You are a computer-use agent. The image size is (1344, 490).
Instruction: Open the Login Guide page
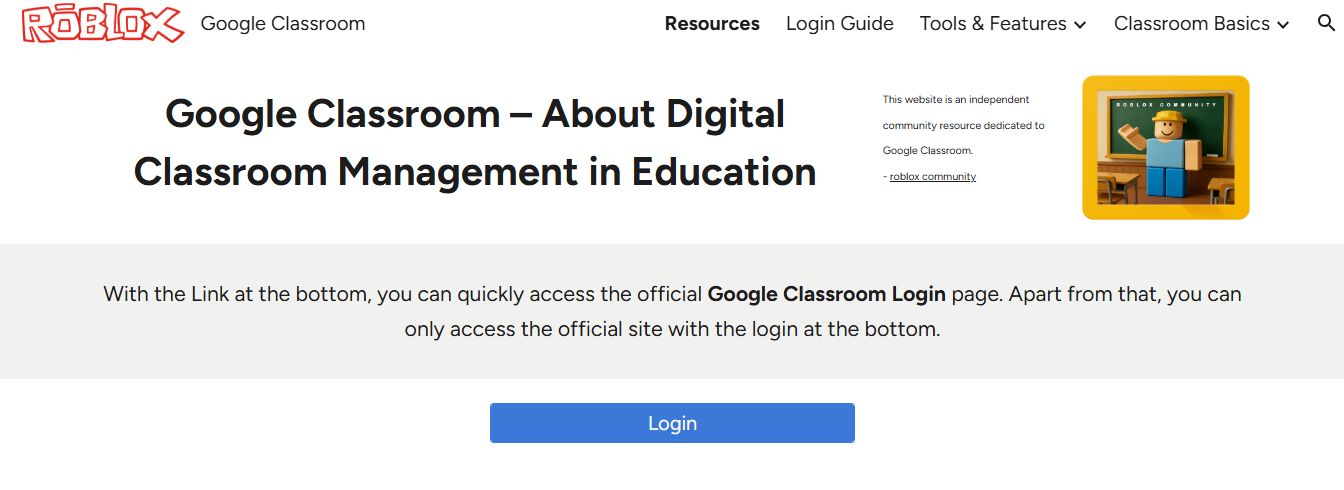tap(840, 23)
